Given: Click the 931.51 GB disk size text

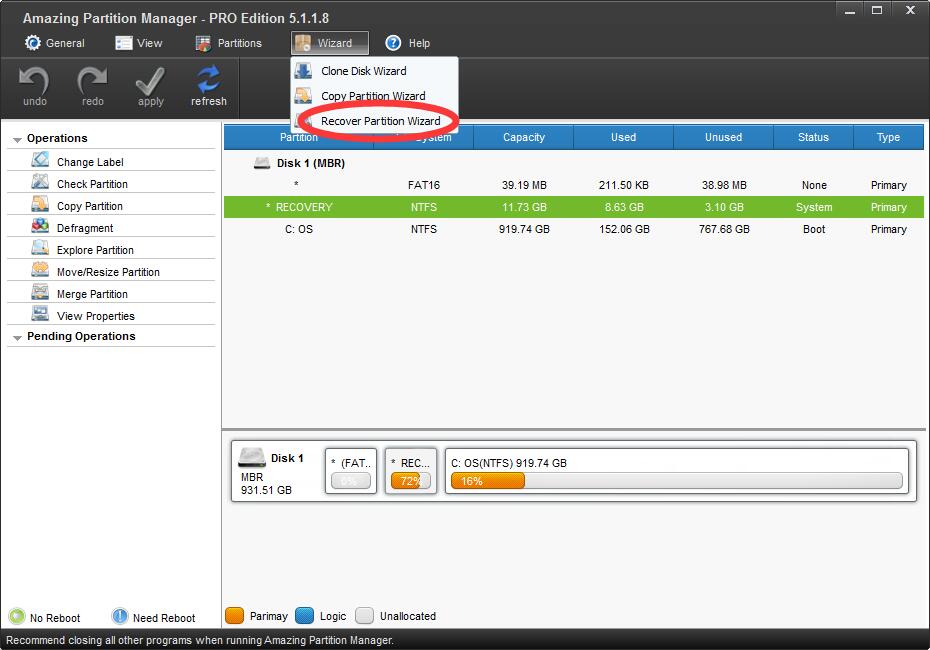Looking at the screenshot, I should [x=266, y=490].
